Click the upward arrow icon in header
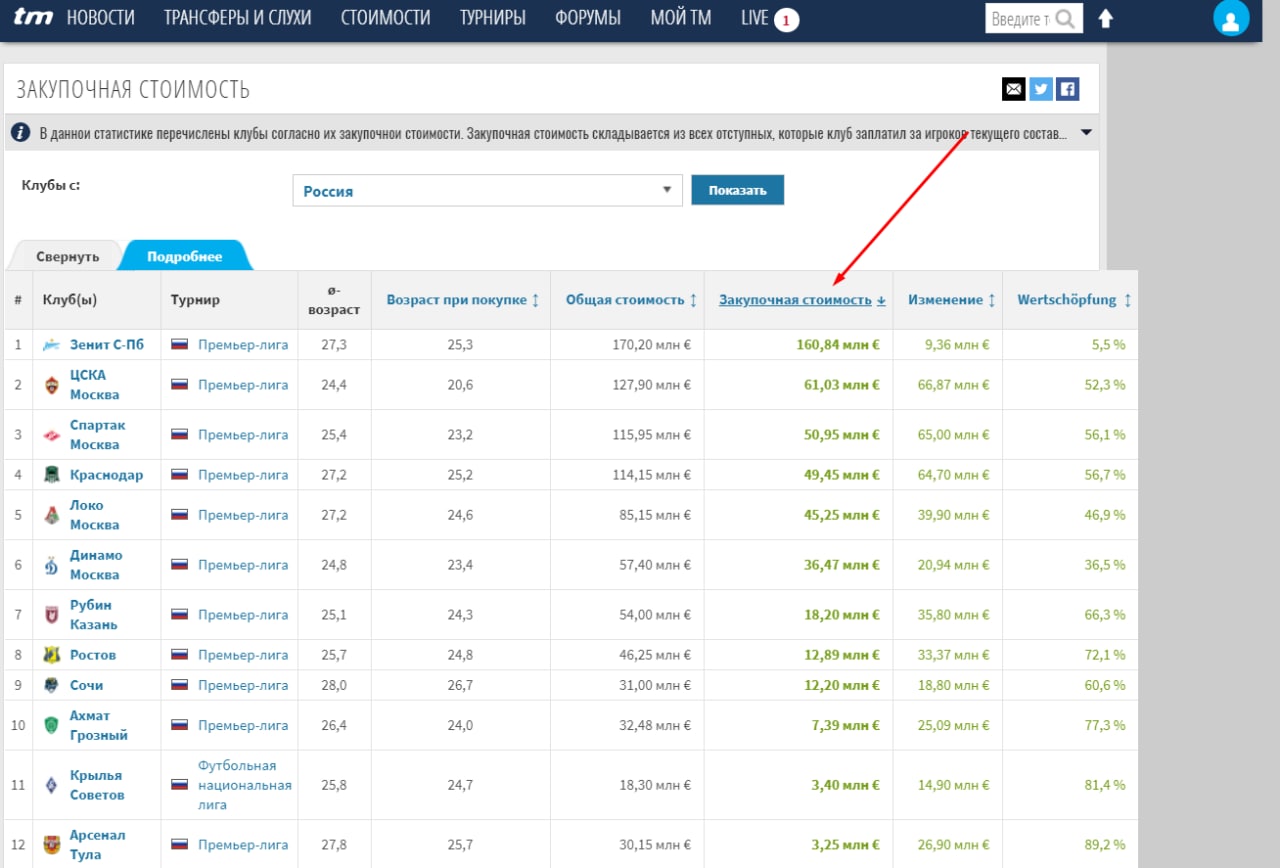This screenshot has width=1280, height=868. pos(1105,18)
